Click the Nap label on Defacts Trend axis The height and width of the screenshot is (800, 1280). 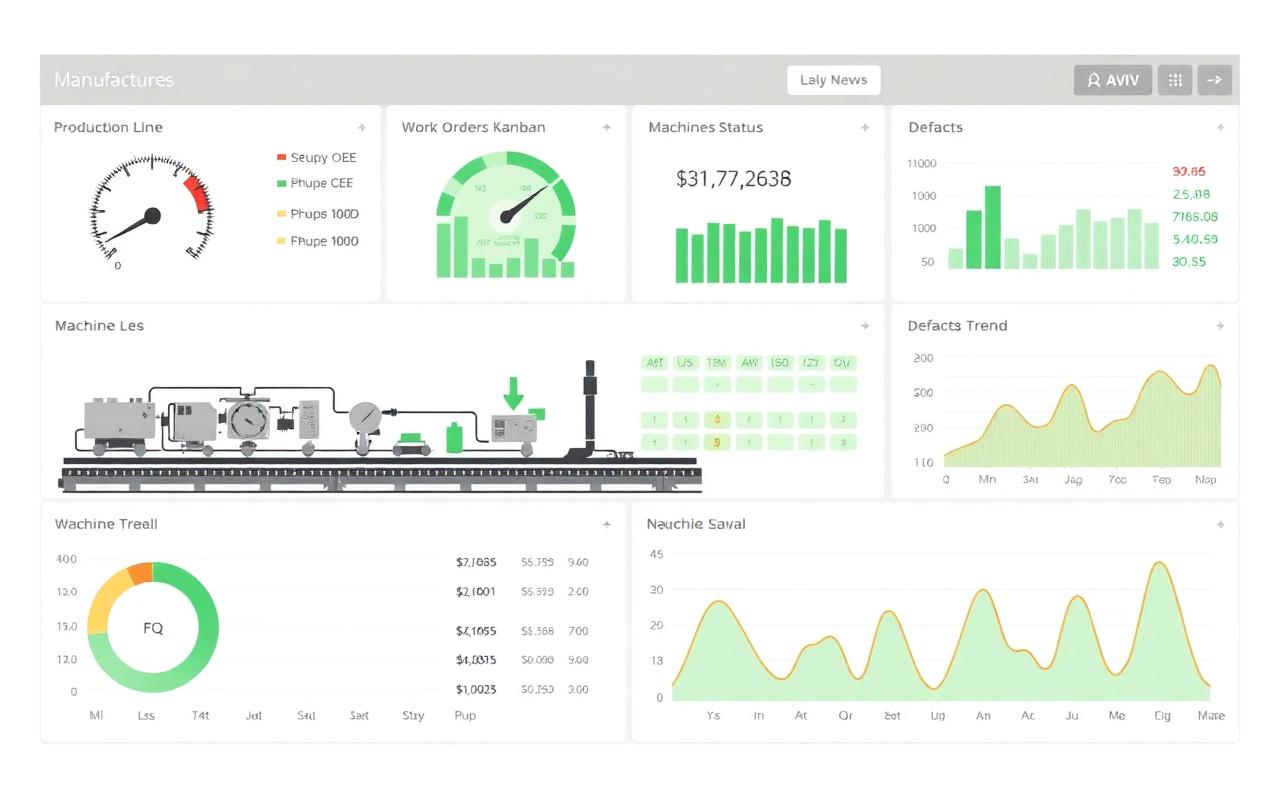pyautogui.click(x=1206, y=480)
